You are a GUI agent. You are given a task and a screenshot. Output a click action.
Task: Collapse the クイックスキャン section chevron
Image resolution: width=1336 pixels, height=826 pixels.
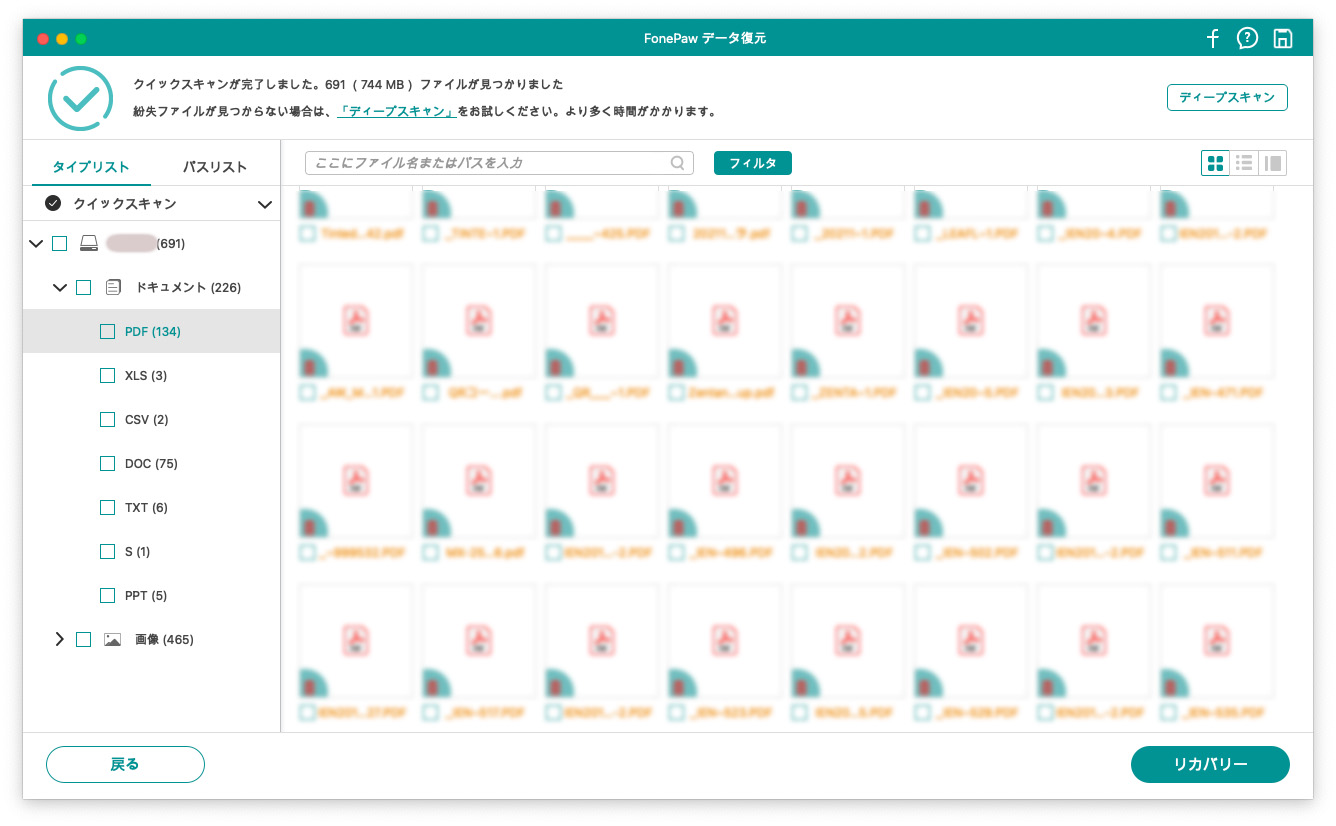coord(265,204)
